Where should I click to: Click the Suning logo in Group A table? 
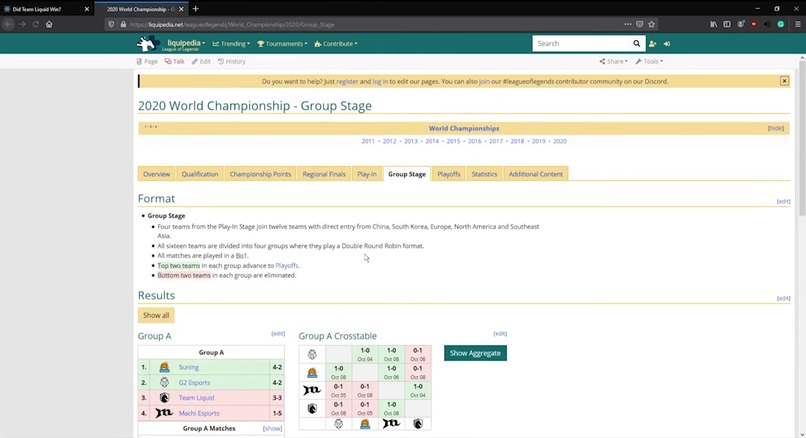click(164, 367)
